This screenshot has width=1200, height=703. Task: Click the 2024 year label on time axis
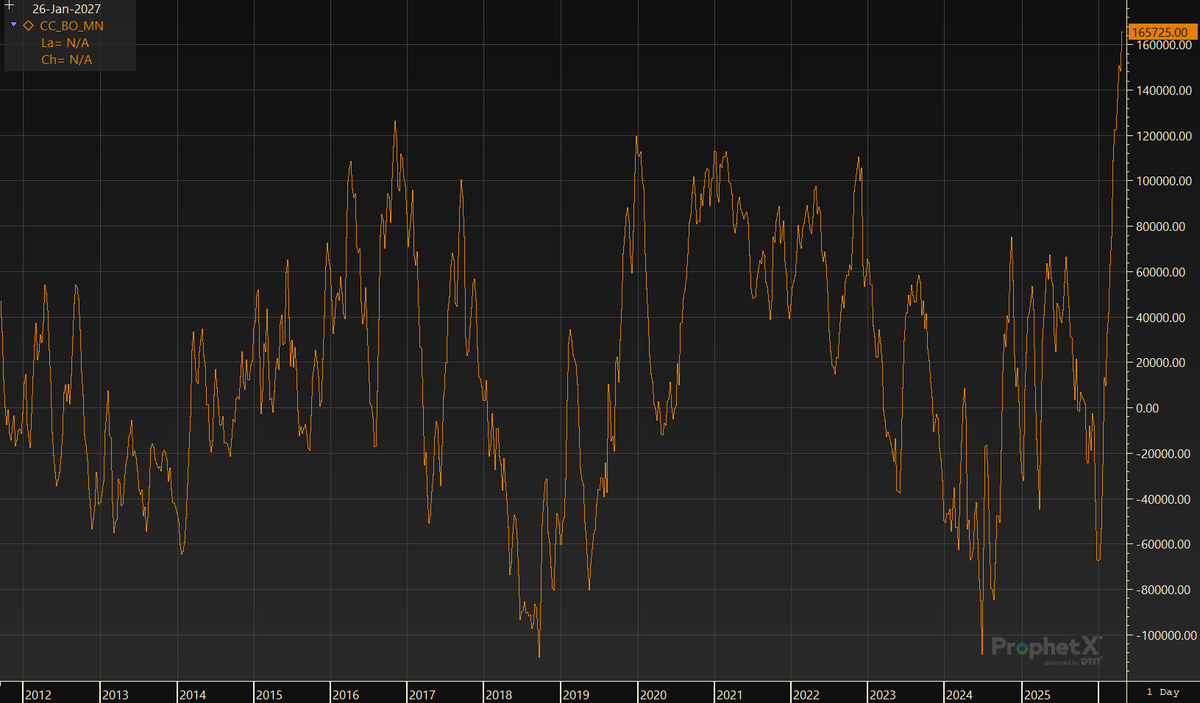(x=960, y=694)
